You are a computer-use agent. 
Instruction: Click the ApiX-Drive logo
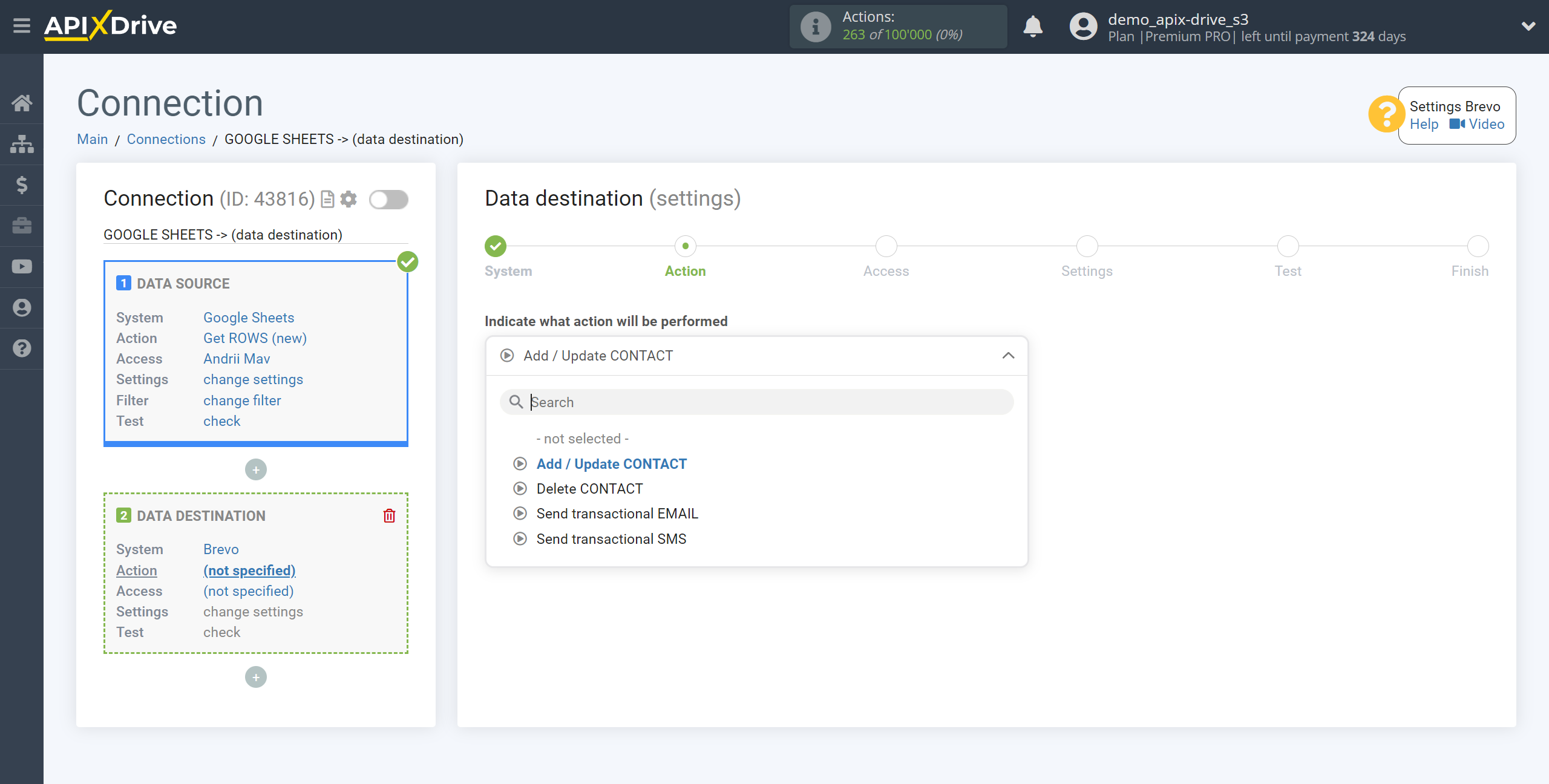pyautogui.click(x=110, y=26)
